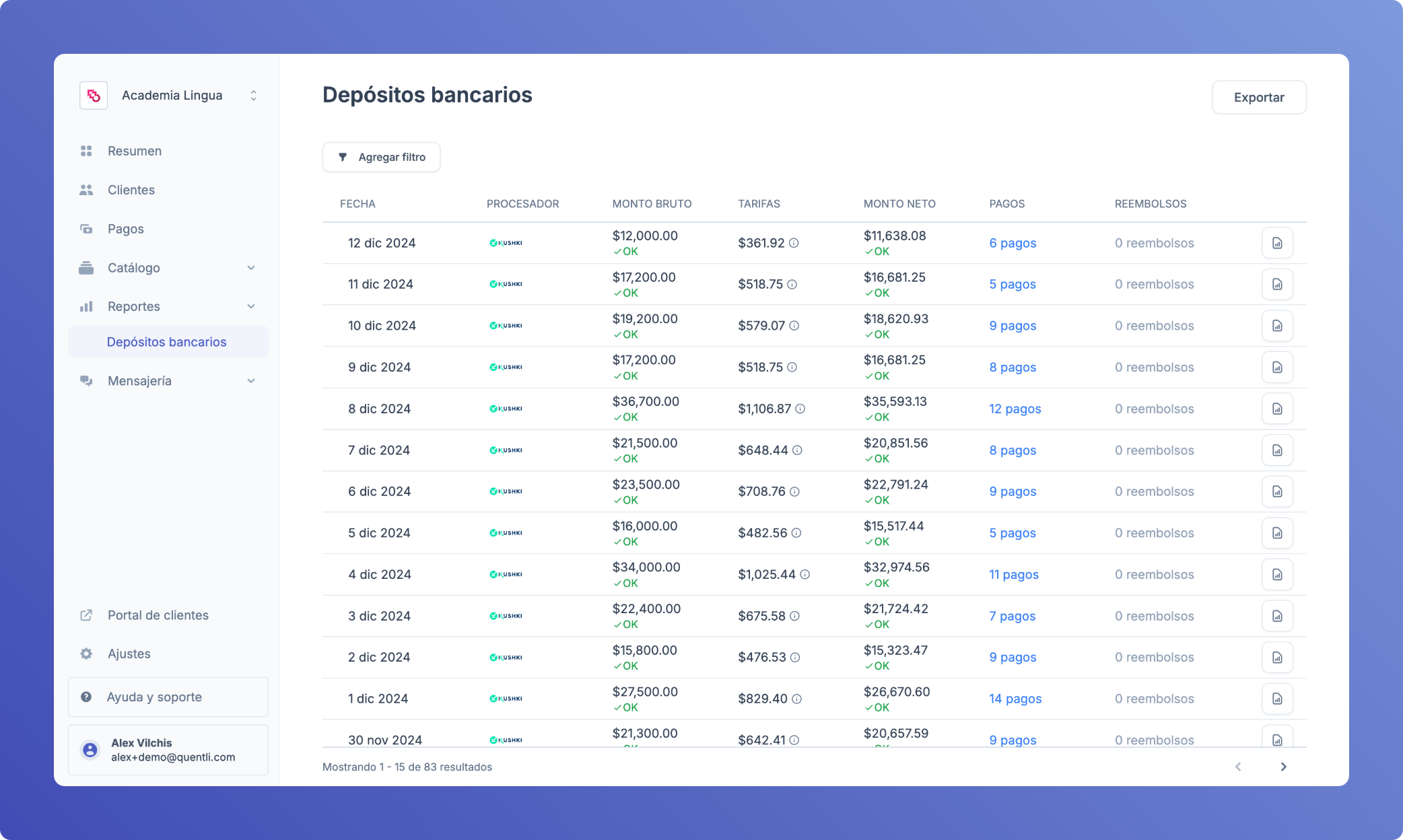Screen dimensions: 1403x840
Task: Go to Clientes in sidebar
Action: click(x=131, y=190)
